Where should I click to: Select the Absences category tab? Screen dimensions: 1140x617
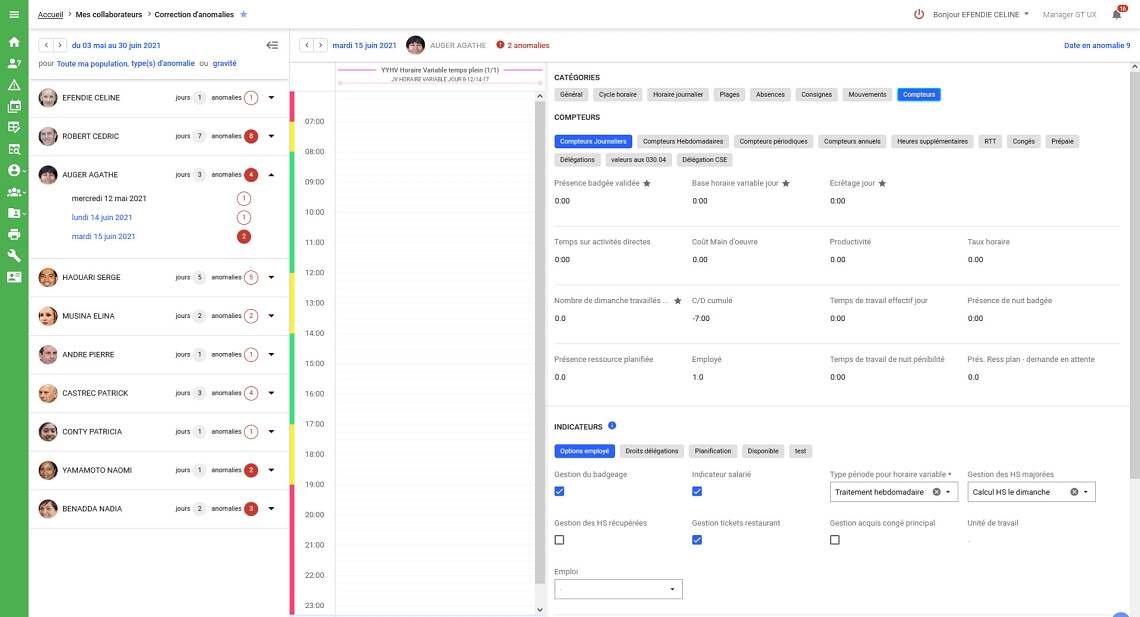770,94
